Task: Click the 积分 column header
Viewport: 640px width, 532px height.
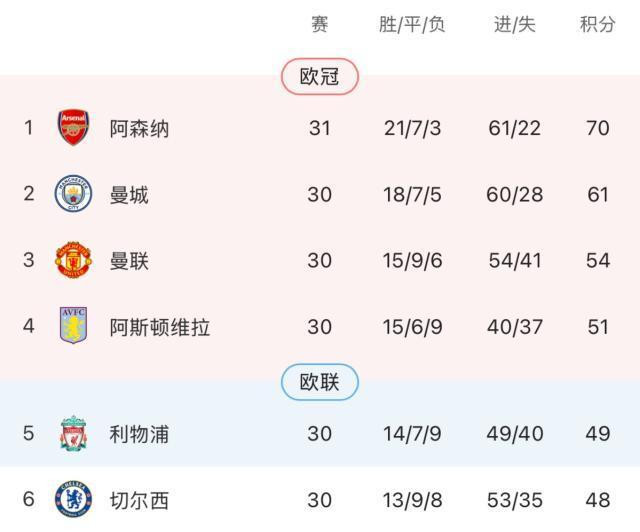Action: click(x=598, y=25)
